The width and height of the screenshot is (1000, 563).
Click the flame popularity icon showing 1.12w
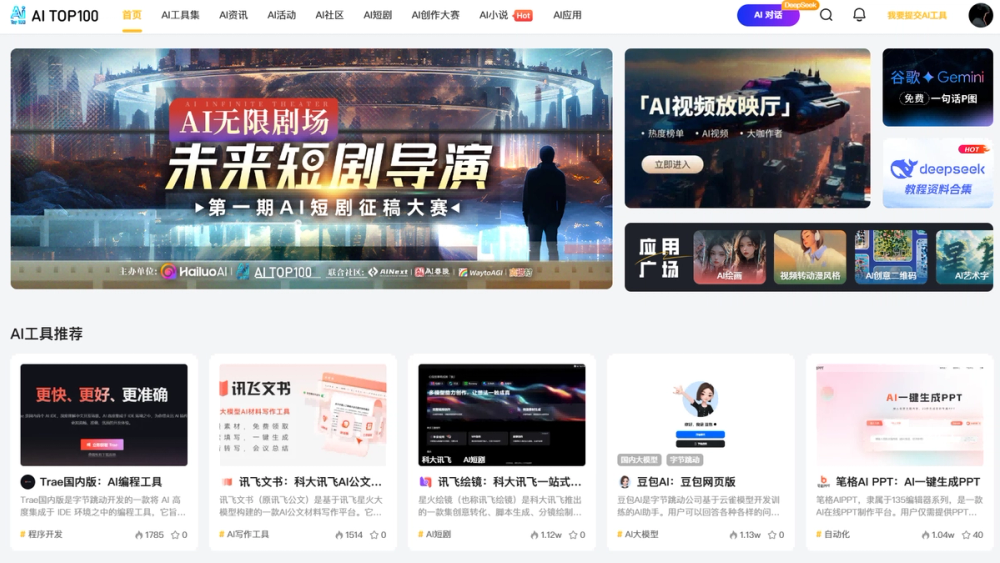pyautogui.click(x=534, y=535)
